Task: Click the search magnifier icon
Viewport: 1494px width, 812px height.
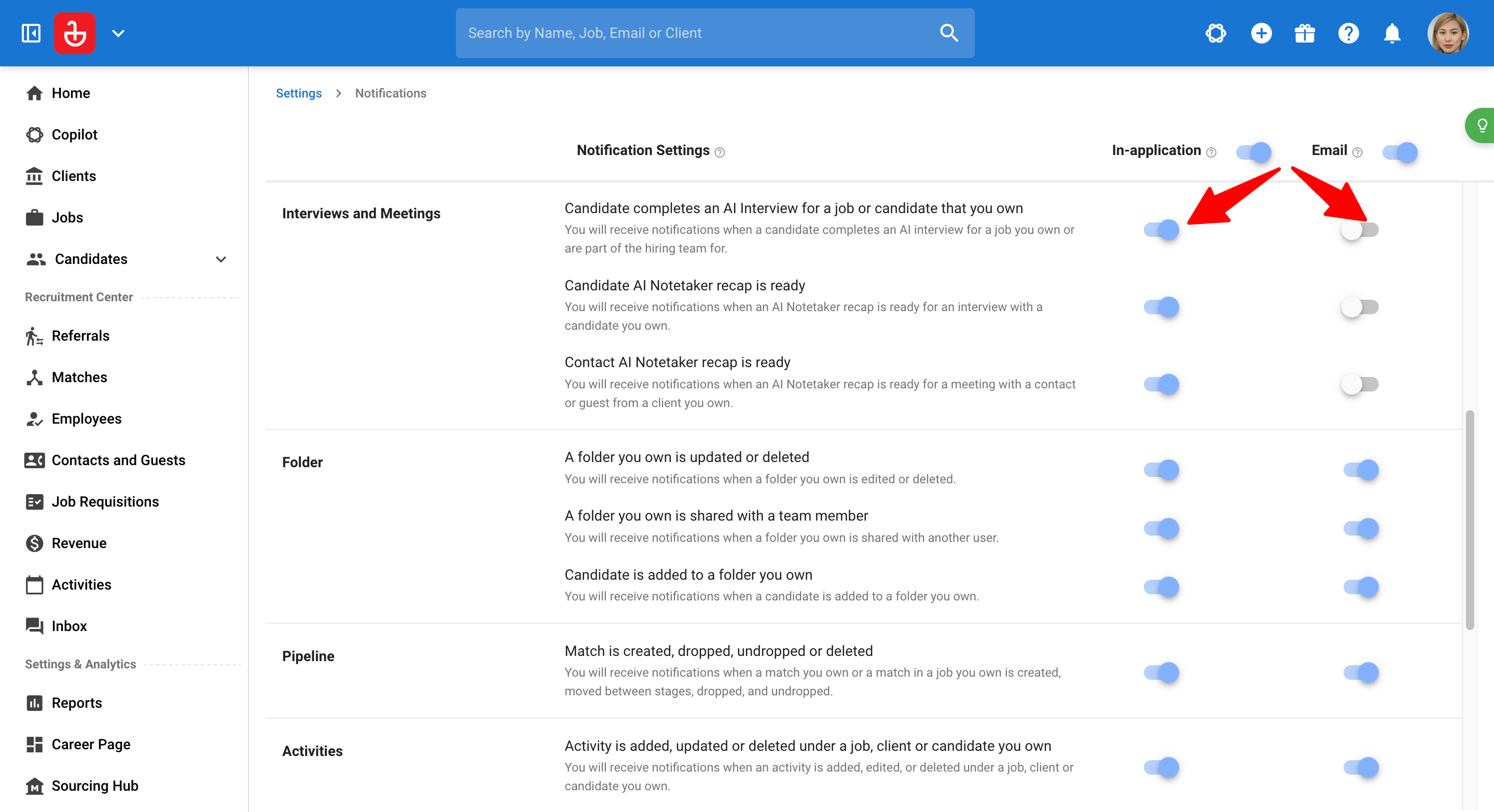Action: pyautogui.click(x=949, y=33)
